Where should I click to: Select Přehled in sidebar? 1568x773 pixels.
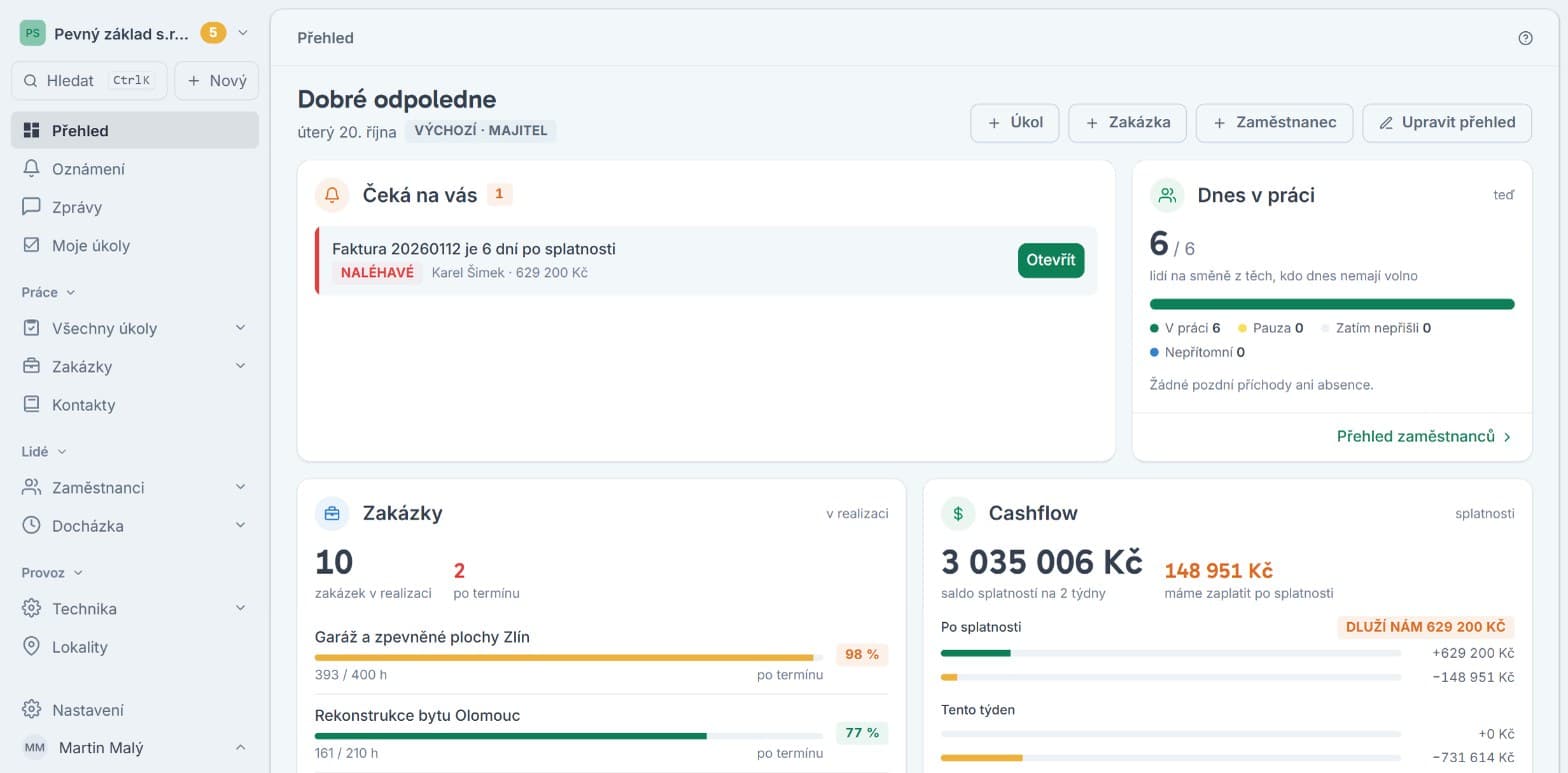point(135,130)
